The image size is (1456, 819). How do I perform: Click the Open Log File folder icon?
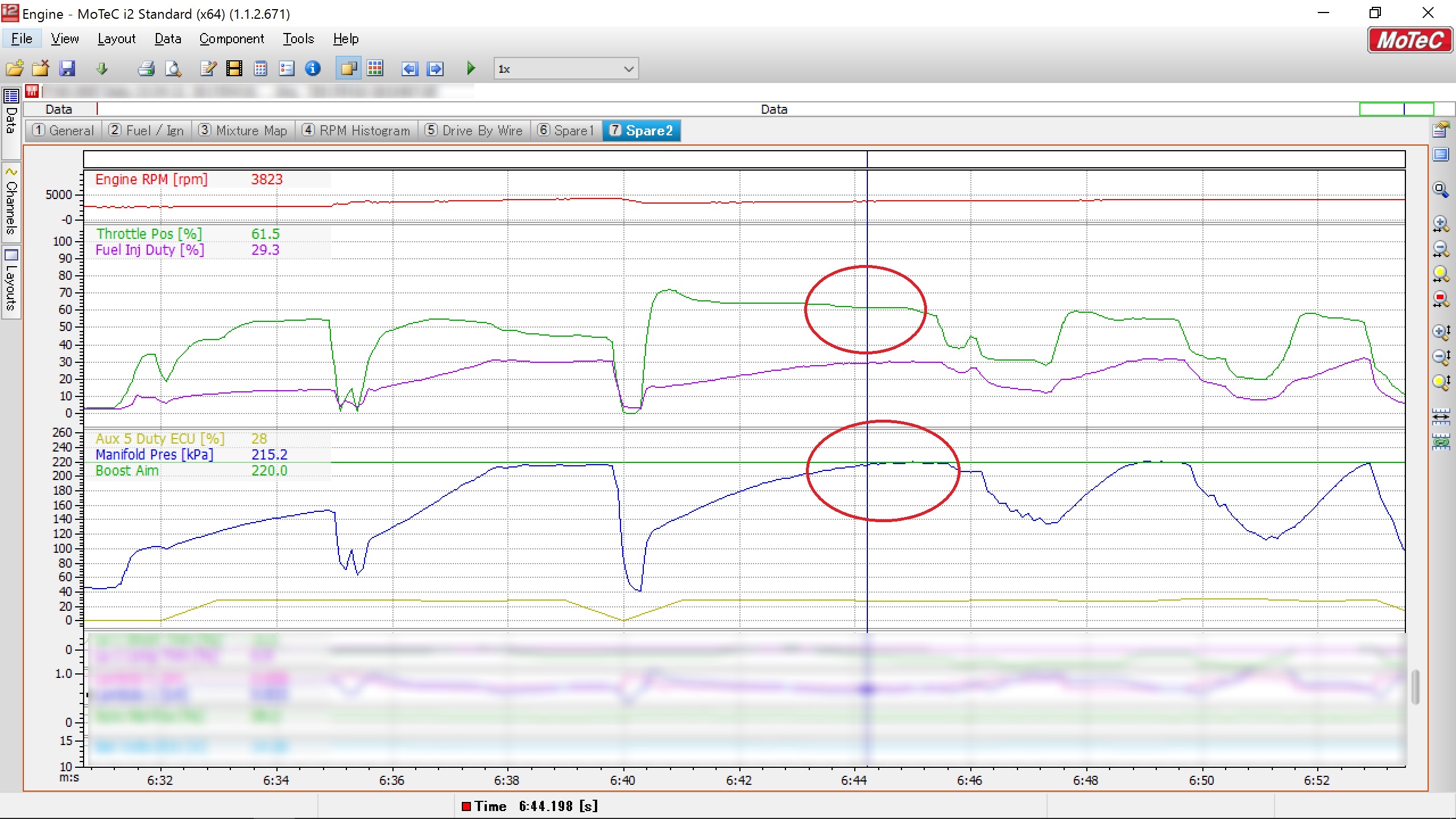(15, 69)
